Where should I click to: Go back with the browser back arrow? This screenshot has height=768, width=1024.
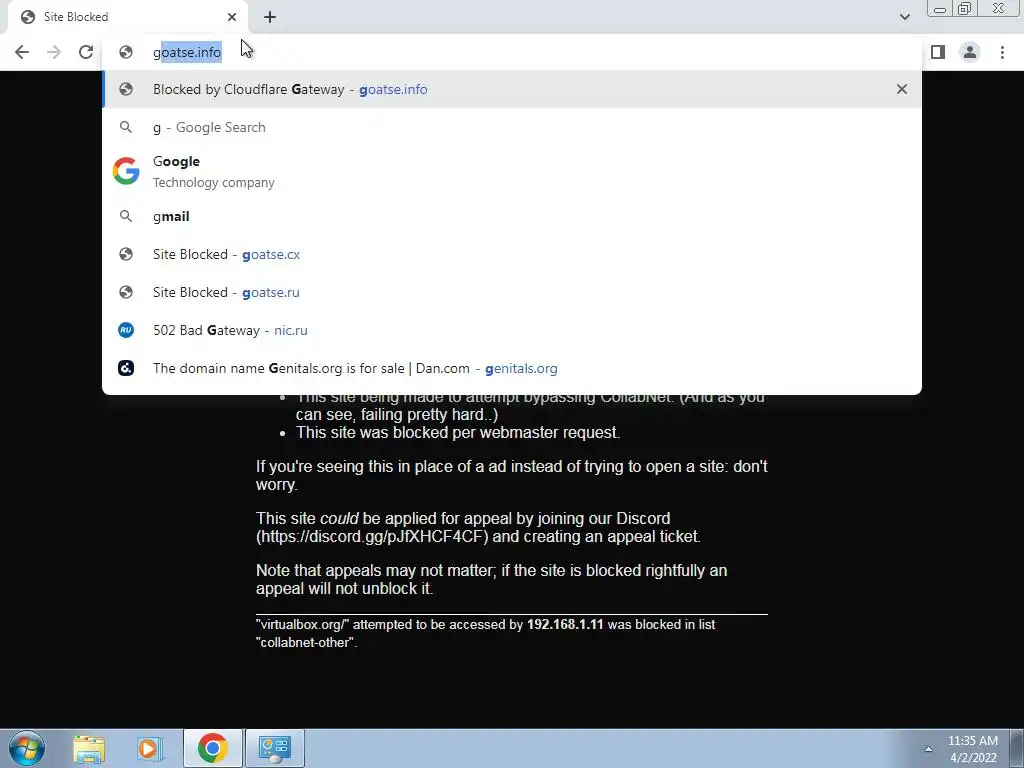point(22,52)
